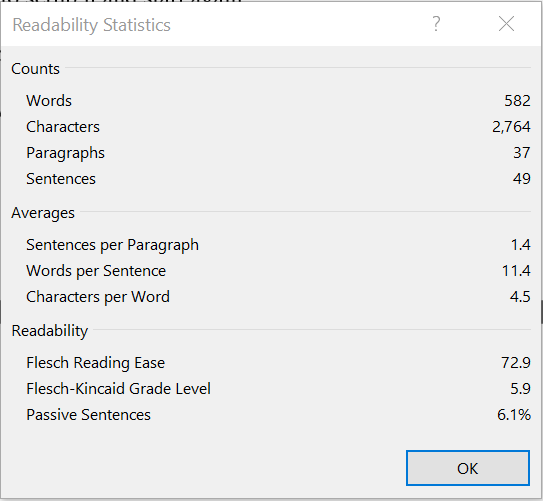
Task: Click the Sentences count label
Action: 61,179
